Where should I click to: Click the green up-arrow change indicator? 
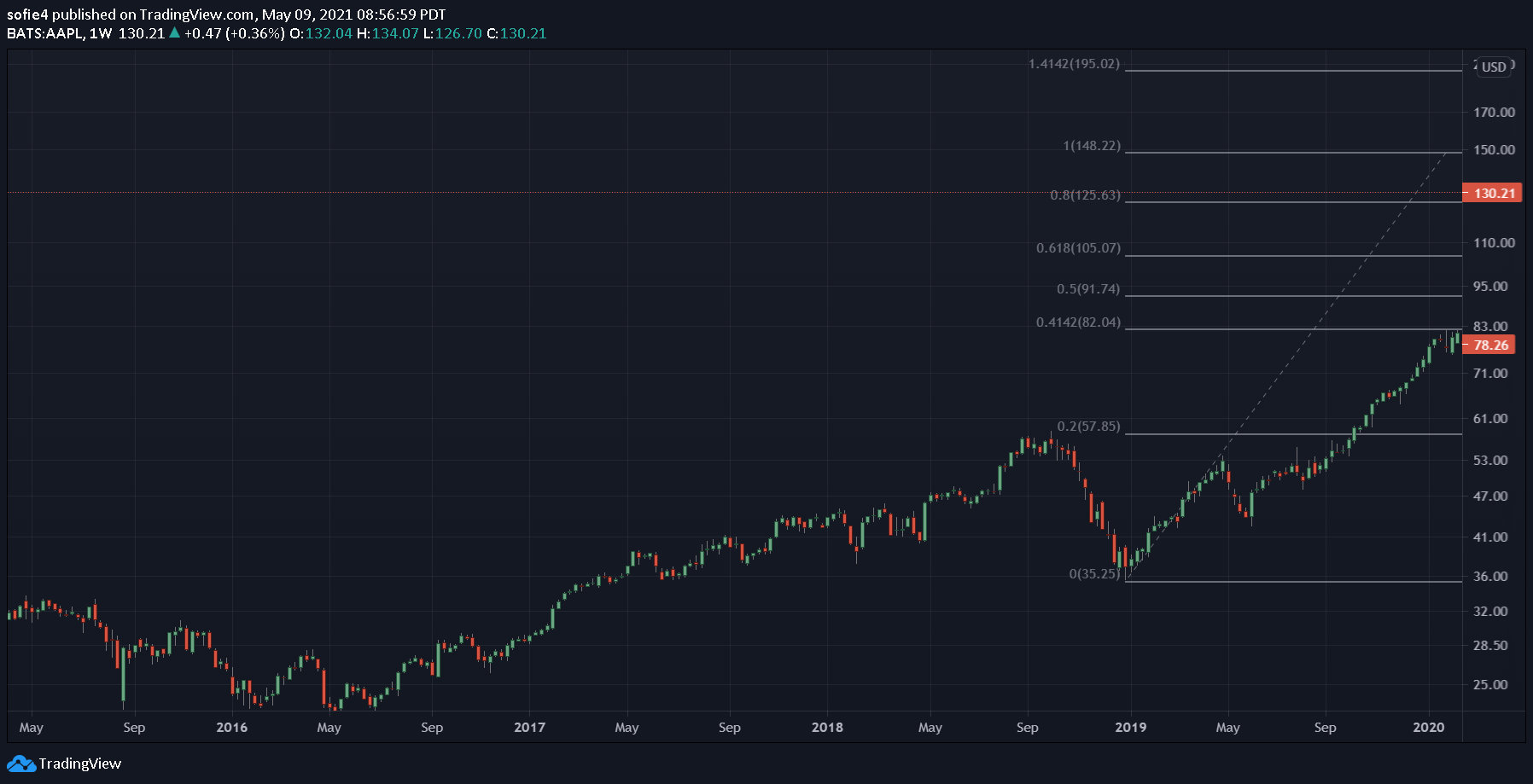coord(174,33)
